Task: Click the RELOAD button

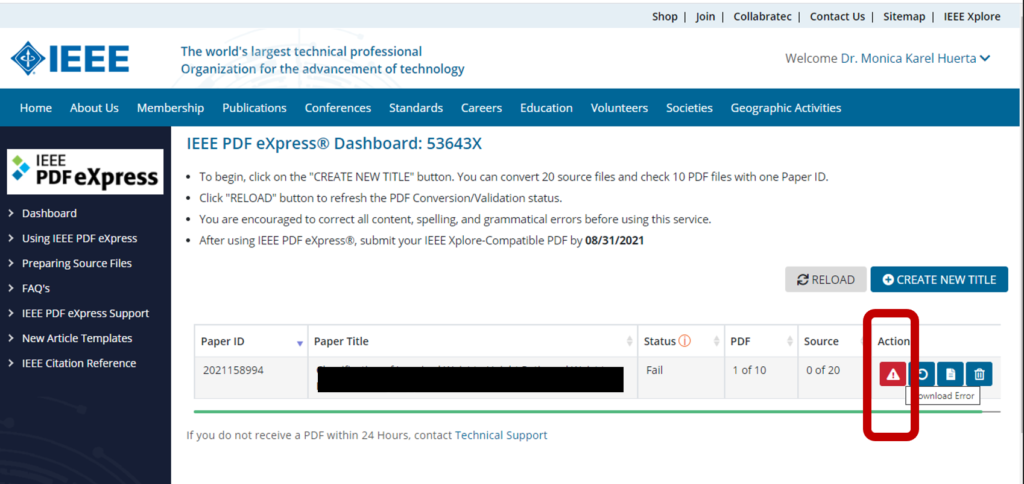Action: coord(826,280)
